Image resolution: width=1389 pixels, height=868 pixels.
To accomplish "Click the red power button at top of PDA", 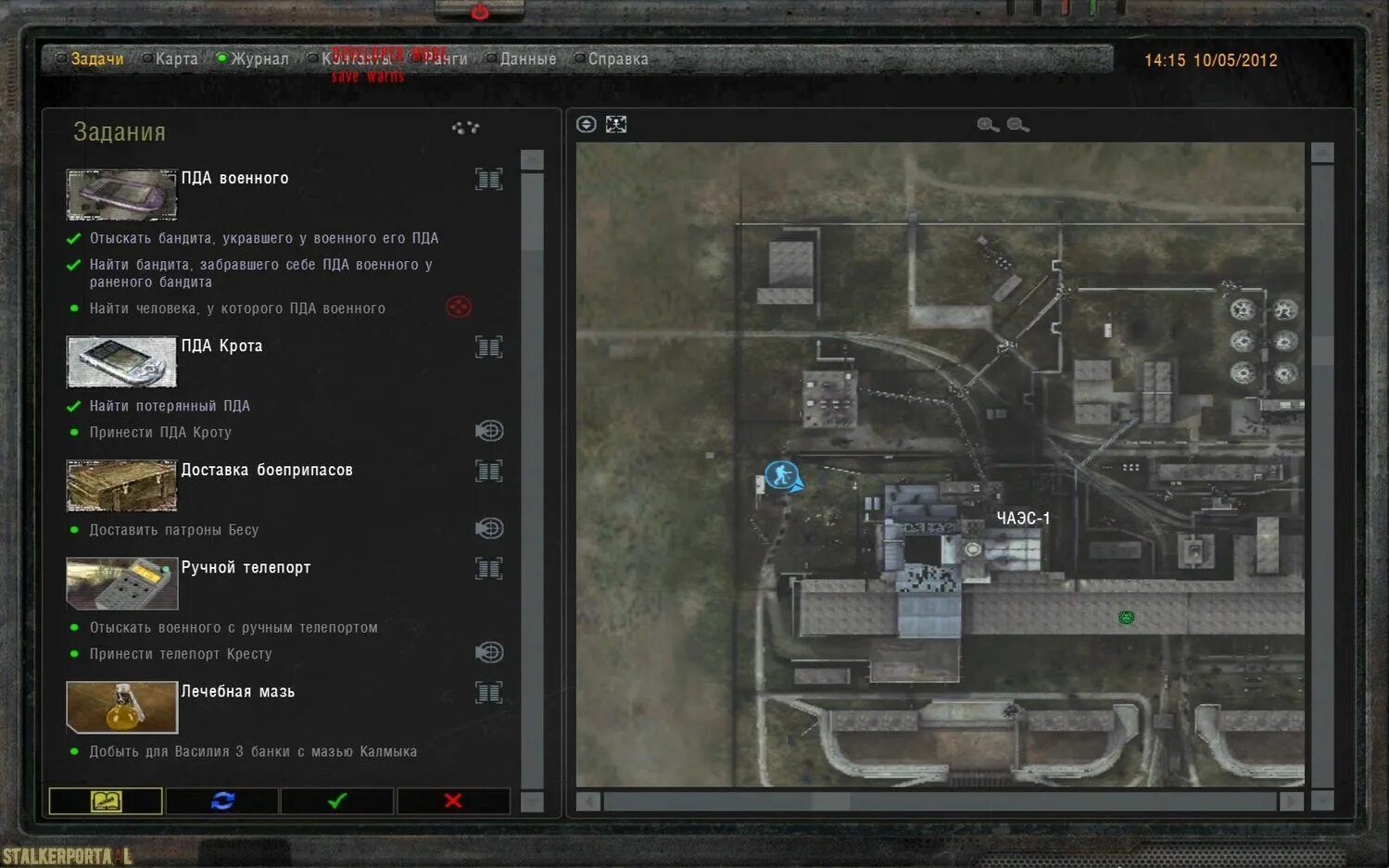I will click(480, 11).
